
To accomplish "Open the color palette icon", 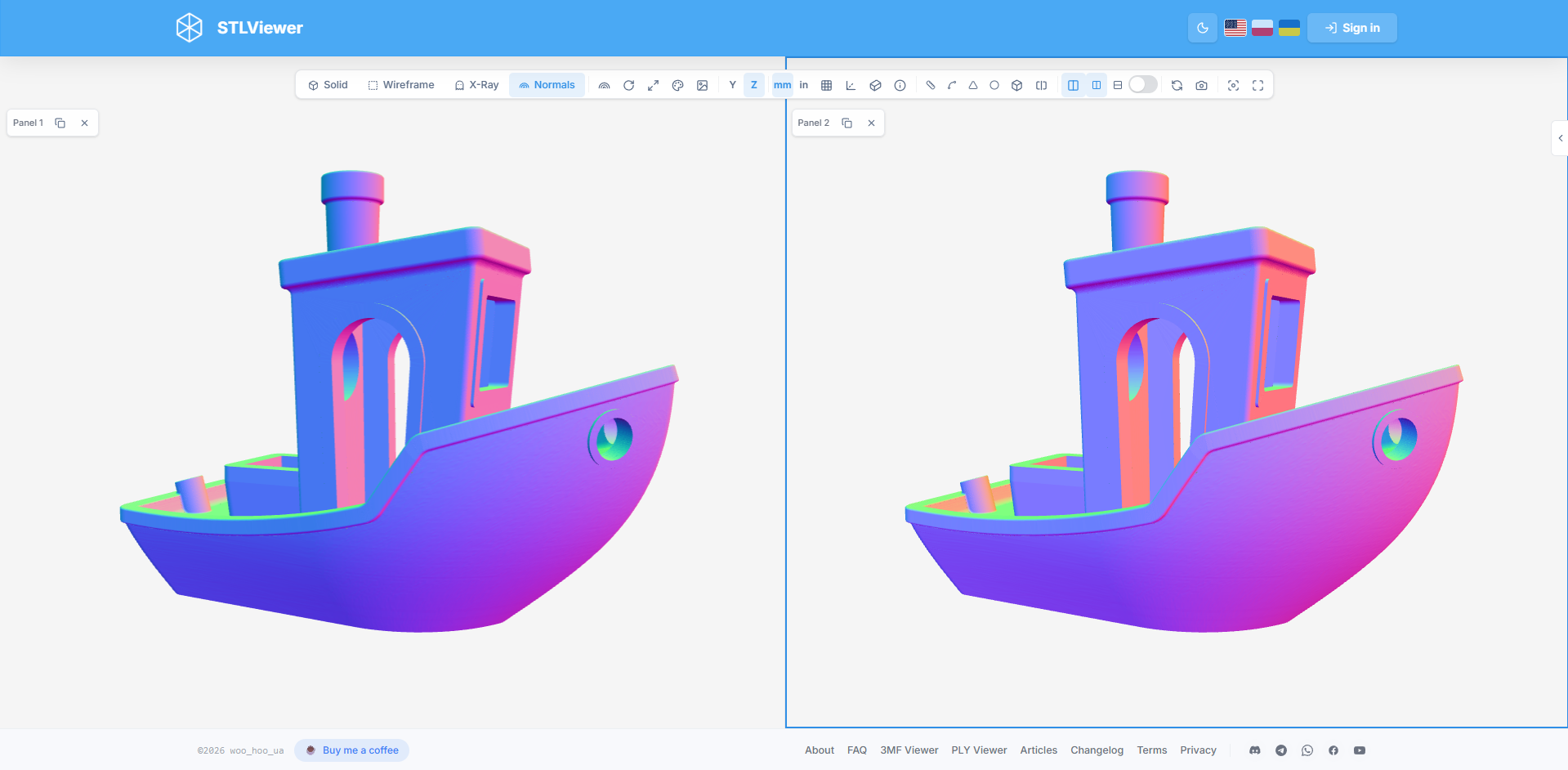I will [x=678, y=85].
